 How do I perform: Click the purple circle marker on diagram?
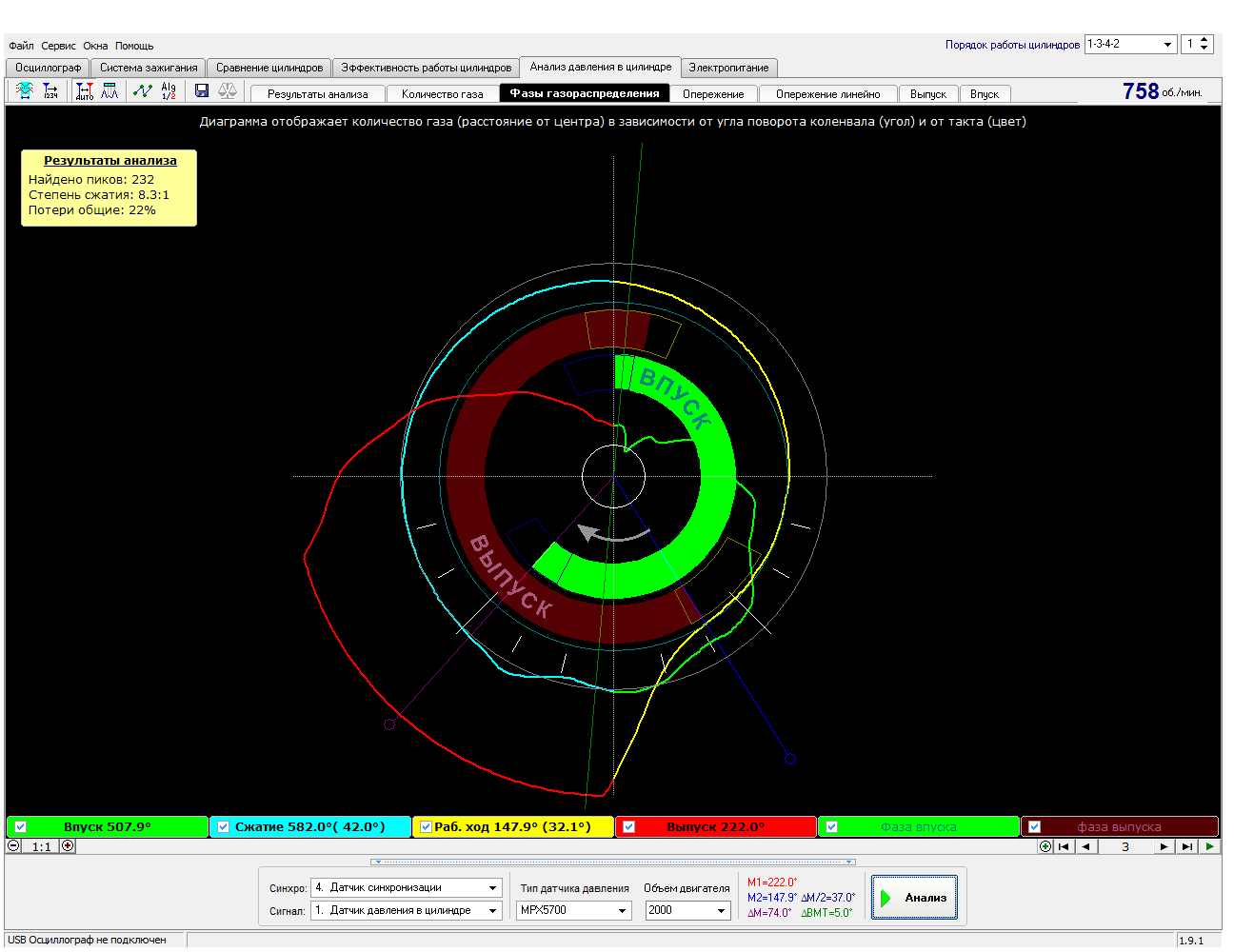(389, 724)
